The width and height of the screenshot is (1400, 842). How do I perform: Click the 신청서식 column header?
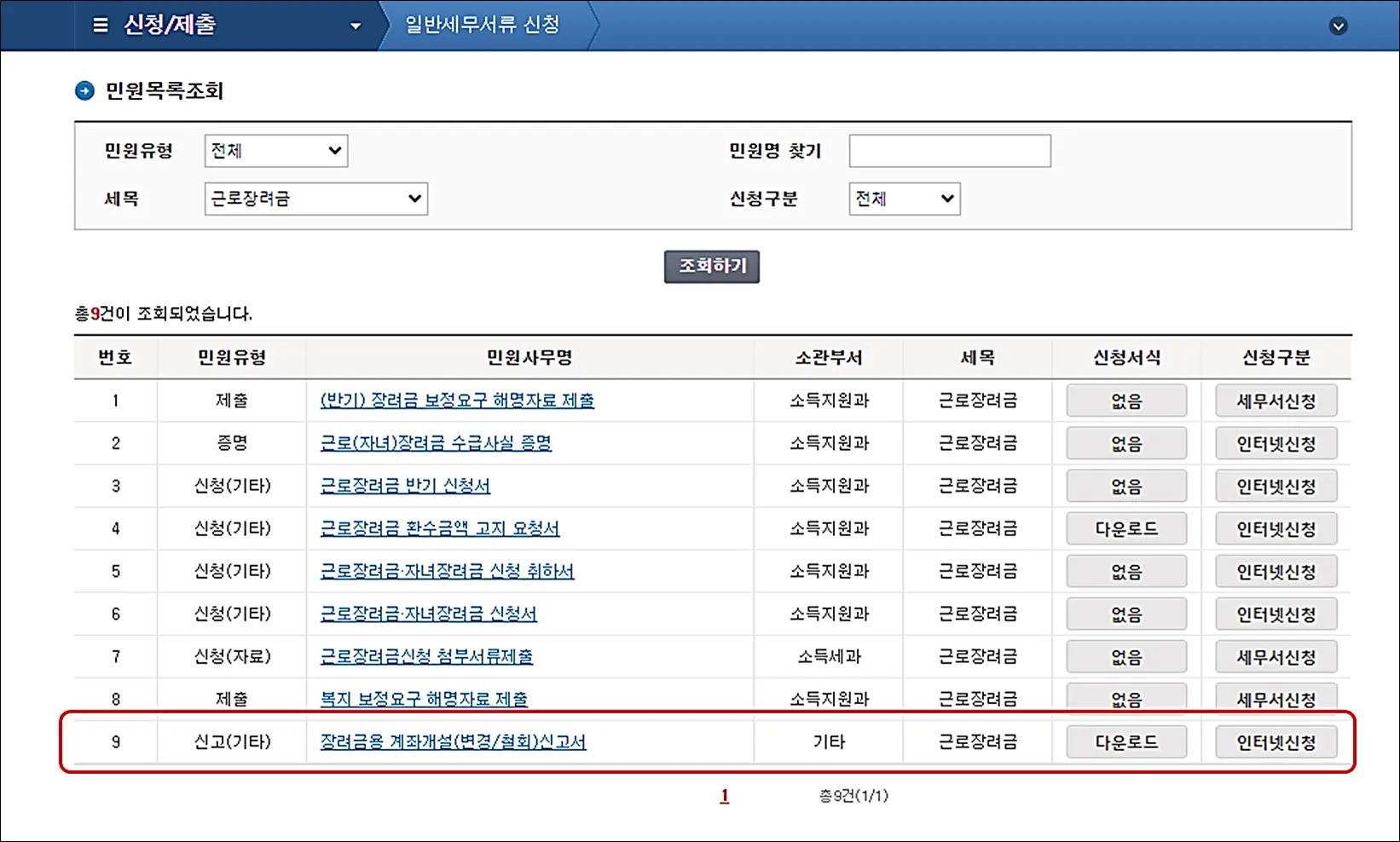[1127, 358]
